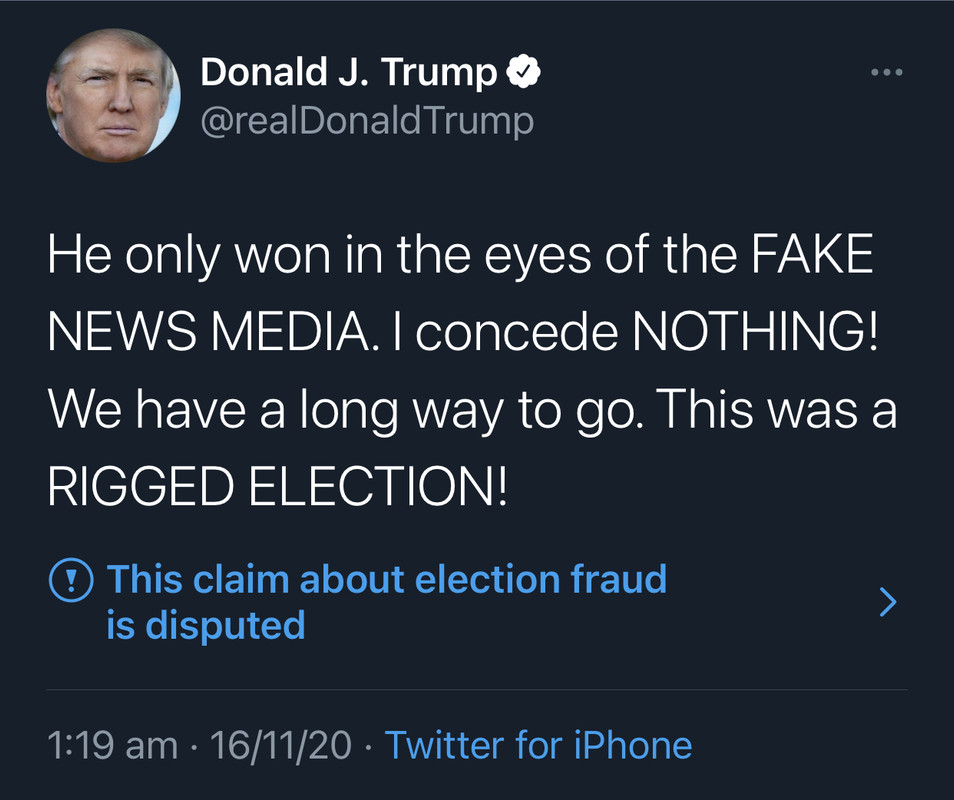The image size is (954, 800).
Task: Open the Twitter for iPhone source link
Action: [x=538, y=745]
